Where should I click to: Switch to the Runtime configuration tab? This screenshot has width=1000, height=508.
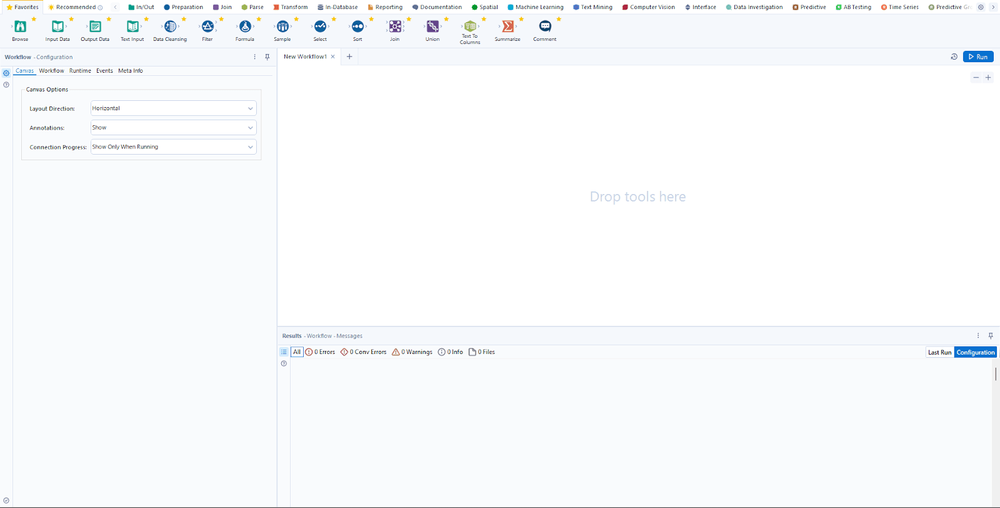click(x=80, y=71)
